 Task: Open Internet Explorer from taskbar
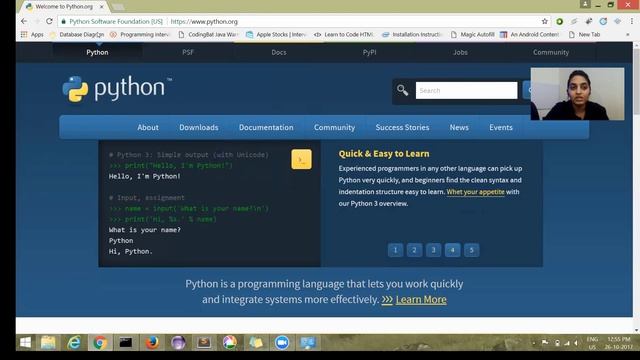click(74, 342)
